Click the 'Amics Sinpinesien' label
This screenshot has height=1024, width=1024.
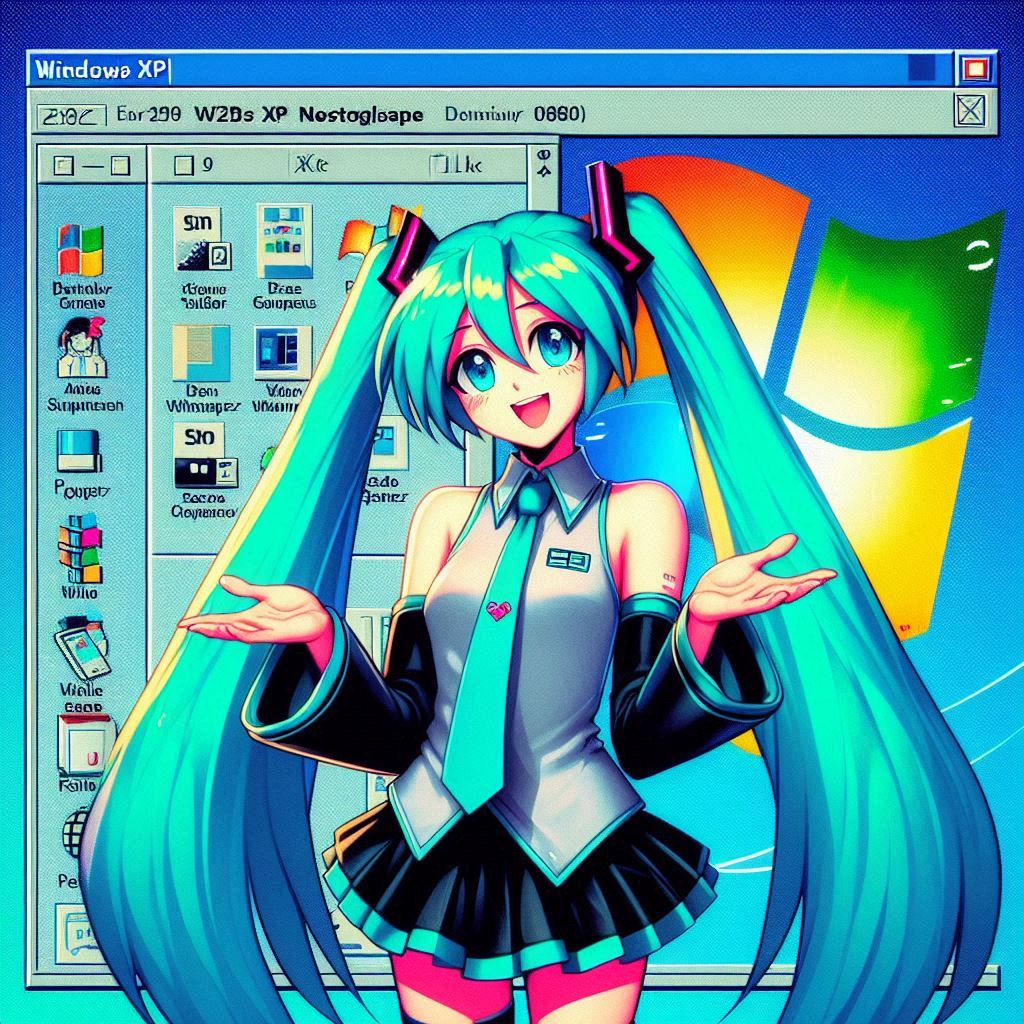[x=85, y=397]
